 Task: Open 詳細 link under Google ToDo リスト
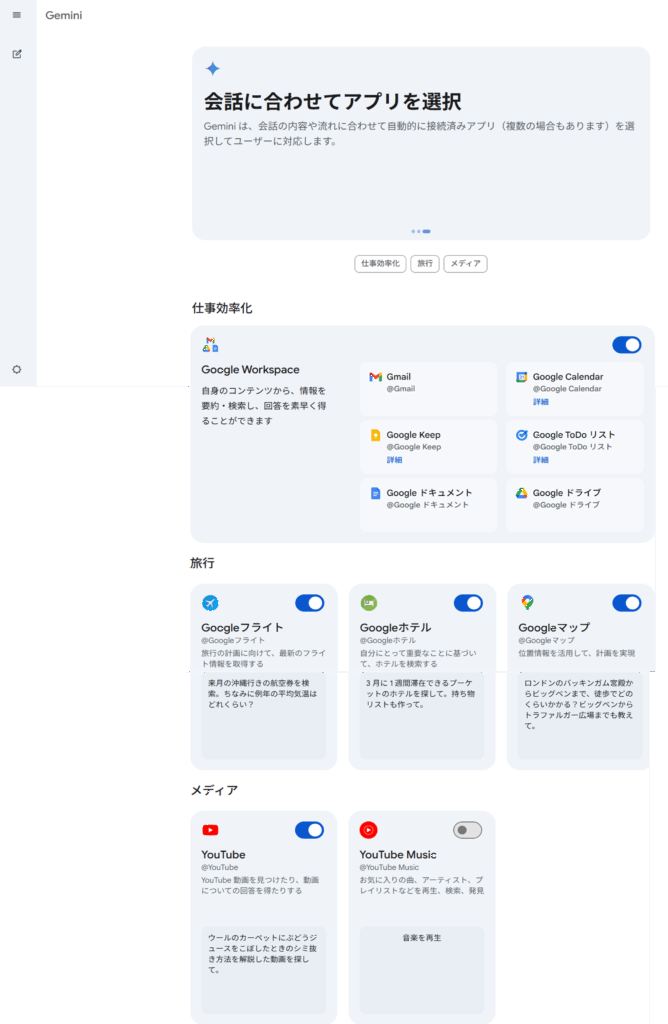(541, 460)
